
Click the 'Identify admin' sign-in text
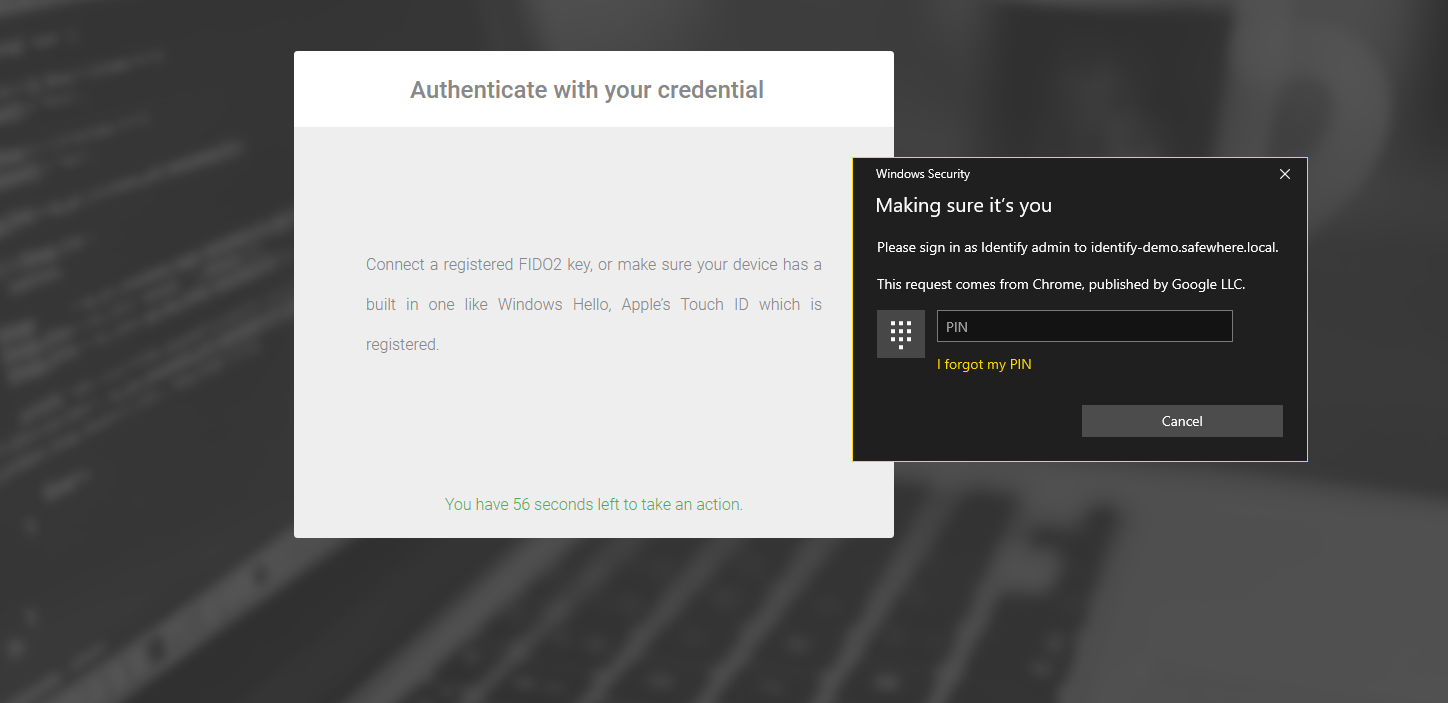(1026, 247)
